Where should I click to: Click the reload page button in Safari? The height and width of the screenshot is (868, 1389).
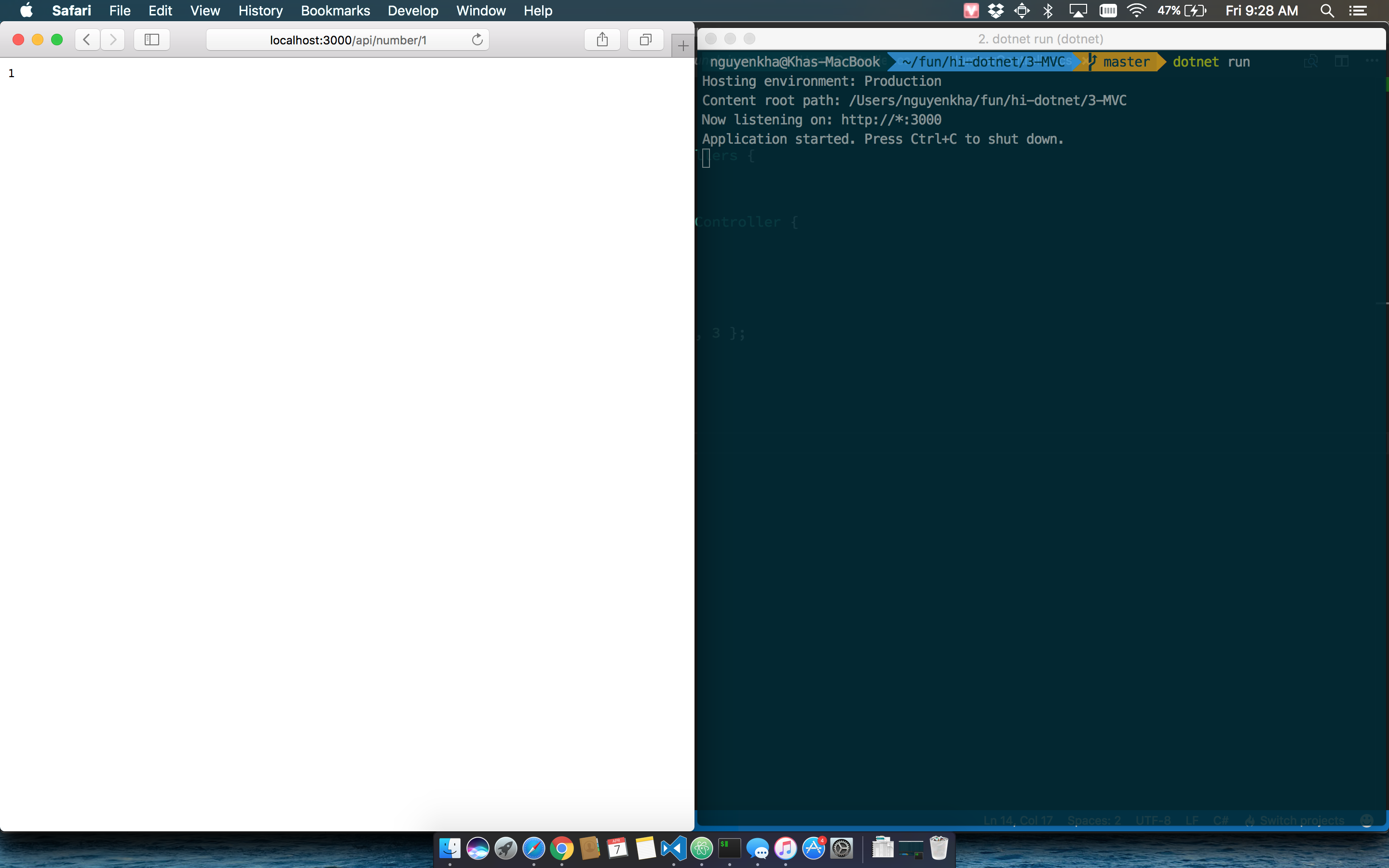(478, 39)
